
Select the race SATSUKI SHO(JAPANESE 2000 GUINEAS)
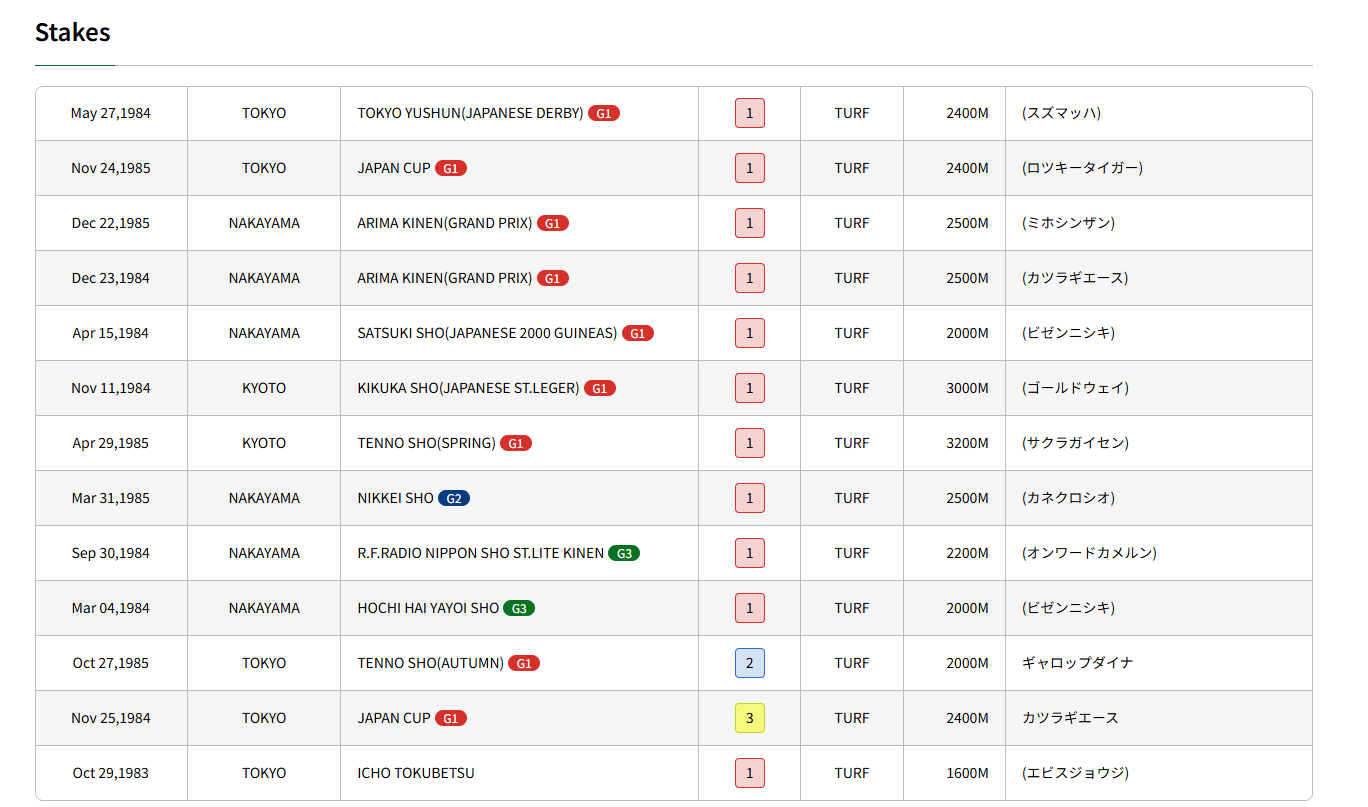487,333
